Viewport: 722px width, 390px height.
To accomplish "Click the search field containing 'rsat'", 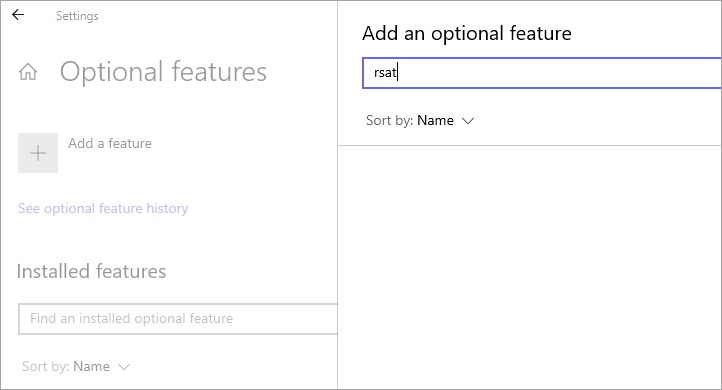I will [x=542, y=73].
